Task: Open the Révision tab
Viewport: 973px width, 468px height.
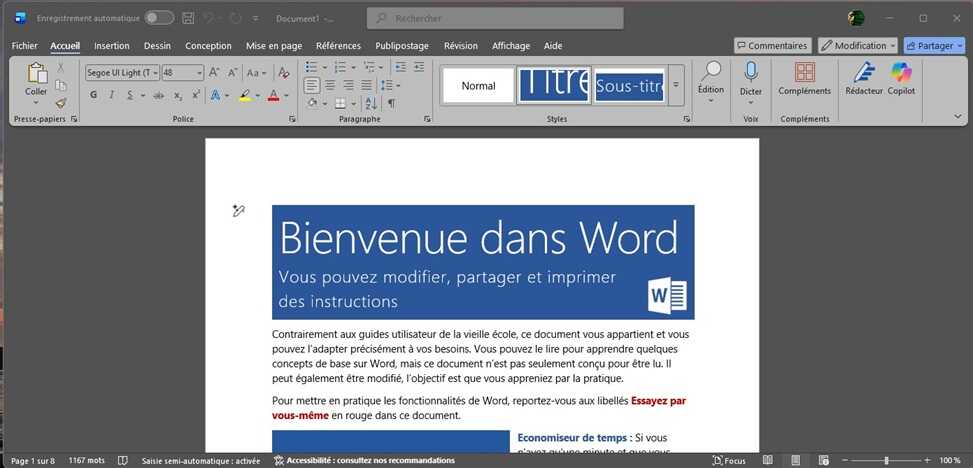Action: pyautogui.click(x=460, y=46)
